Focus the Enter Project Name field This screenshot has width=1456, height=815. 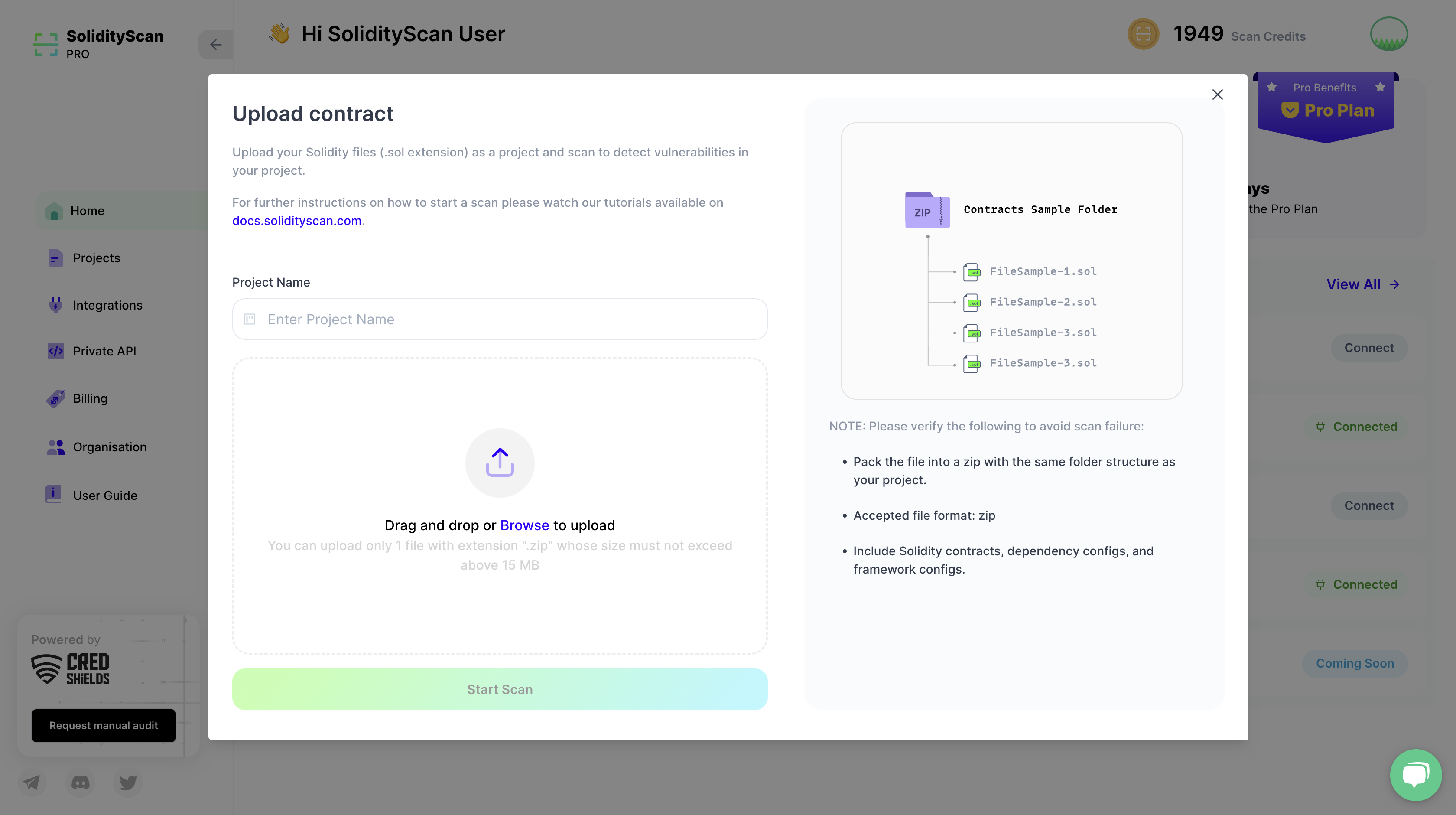pyautogui.click(x=509, y=319)
